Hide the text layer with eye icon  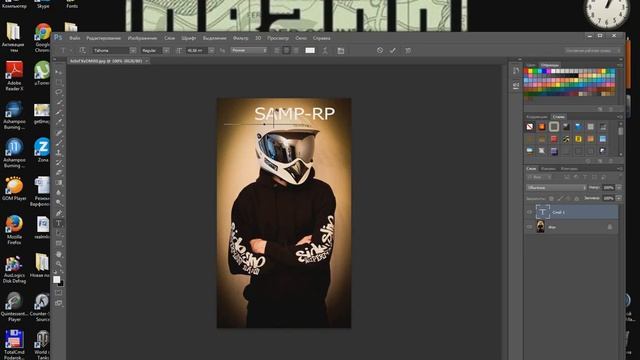(x=529, y=212)
